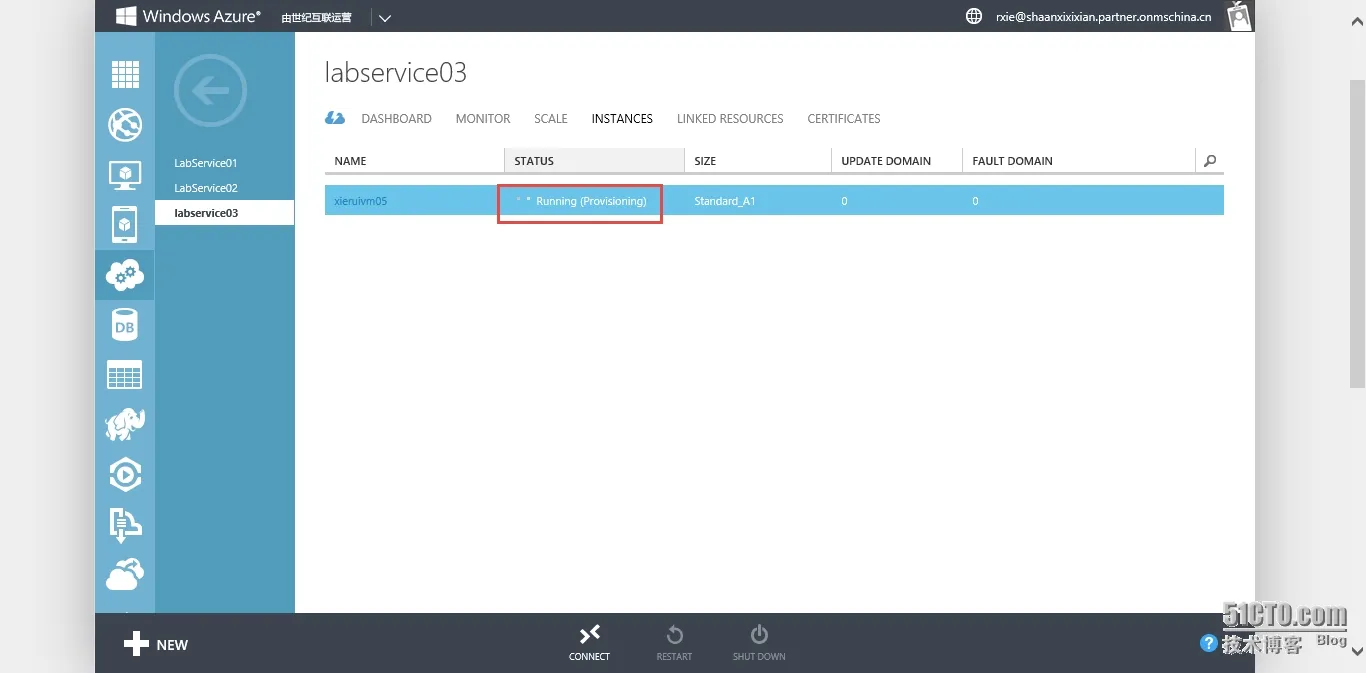Image resolution: width=1366 pixels, height=673 pixels.
Task: Sort by FAULT DOMAIN column header
Action: tap(1079, 160)
